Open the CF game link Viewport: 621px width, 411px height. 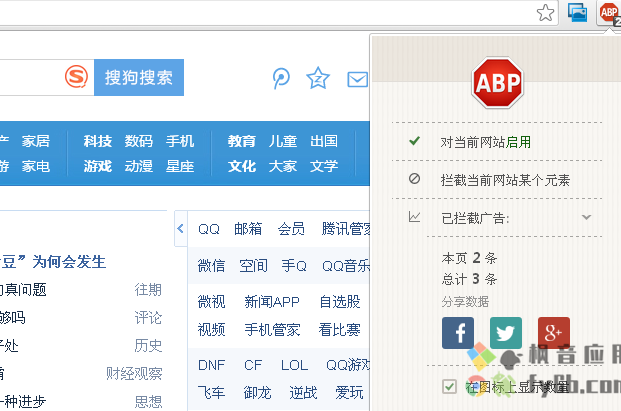(x=253, y=365)
